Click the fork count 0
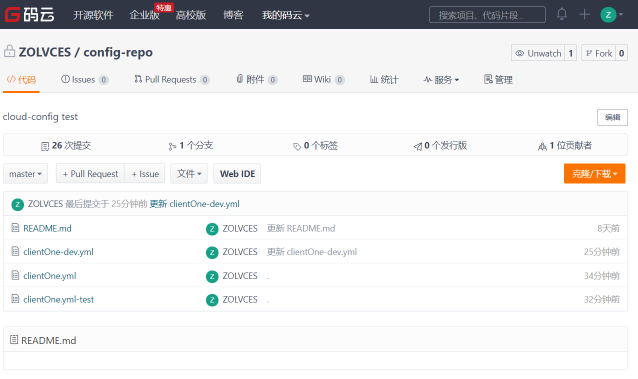The width and height of the screenshot is (638, 379). click(x=621, y=53)
